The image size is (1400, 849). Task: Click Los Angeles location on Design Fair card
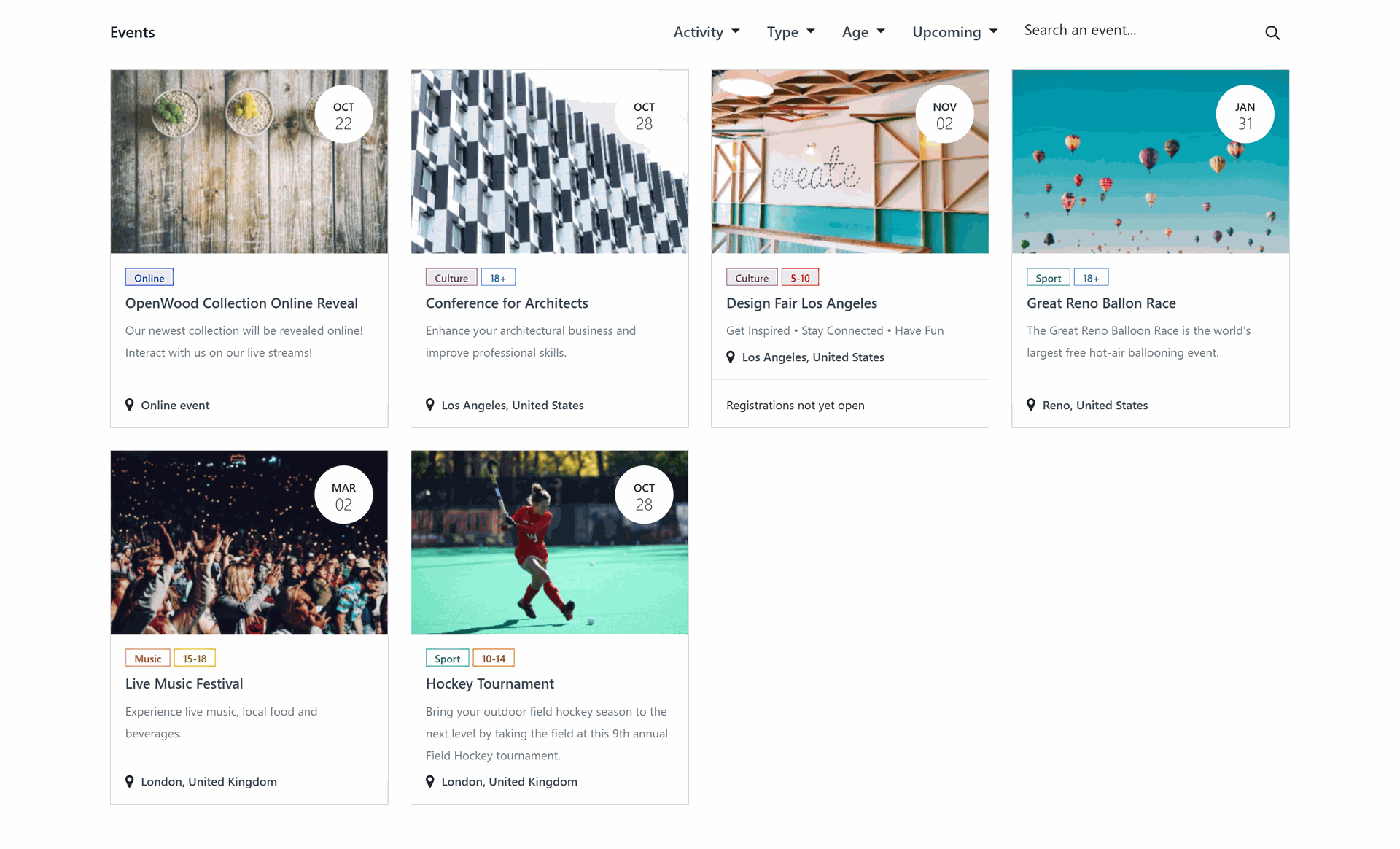point(813,357)
